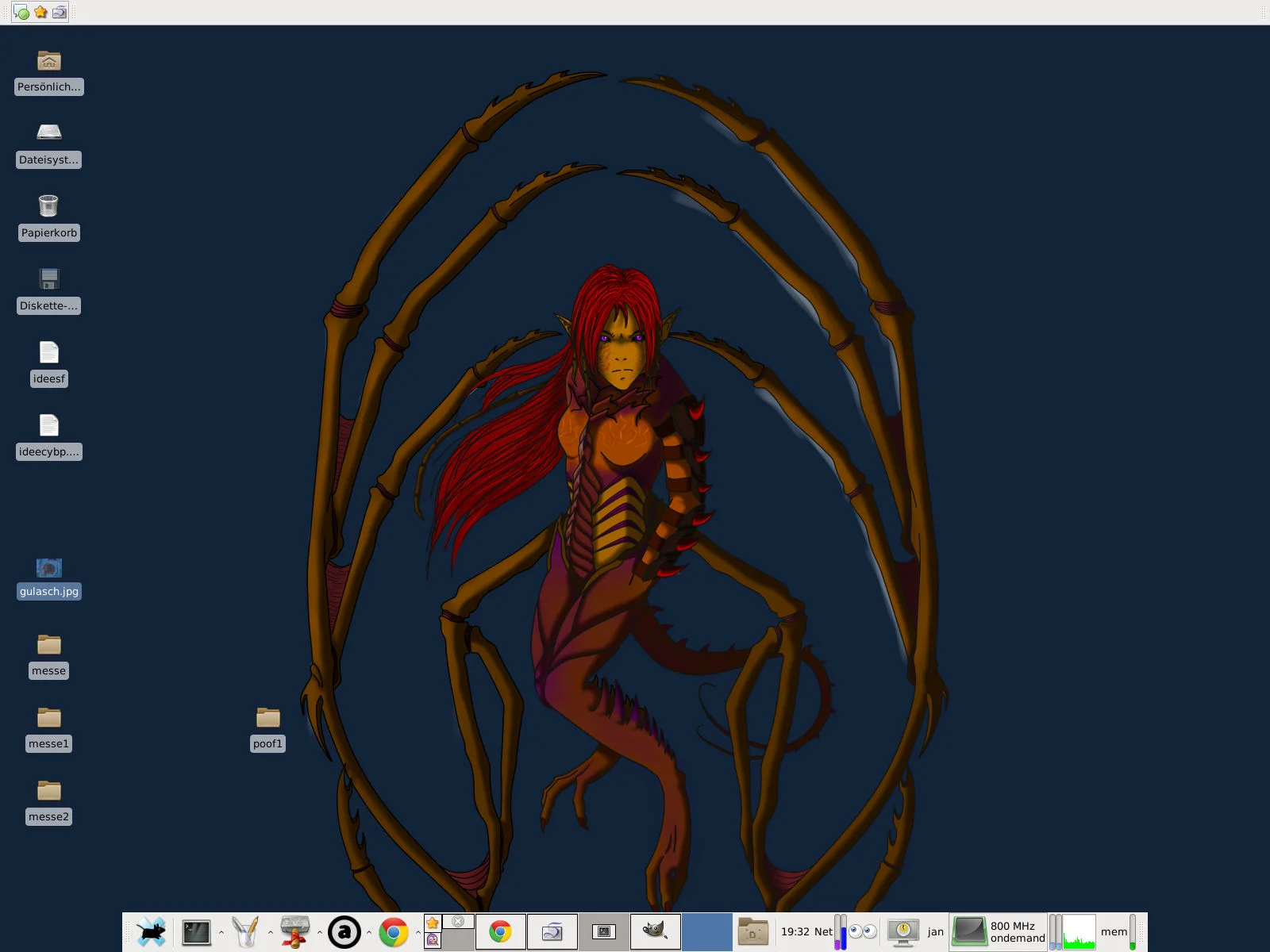The width and height of the screenshot is (1270, 952).
Task: Click the mem memory monitor label
Action: [1114, 932]
